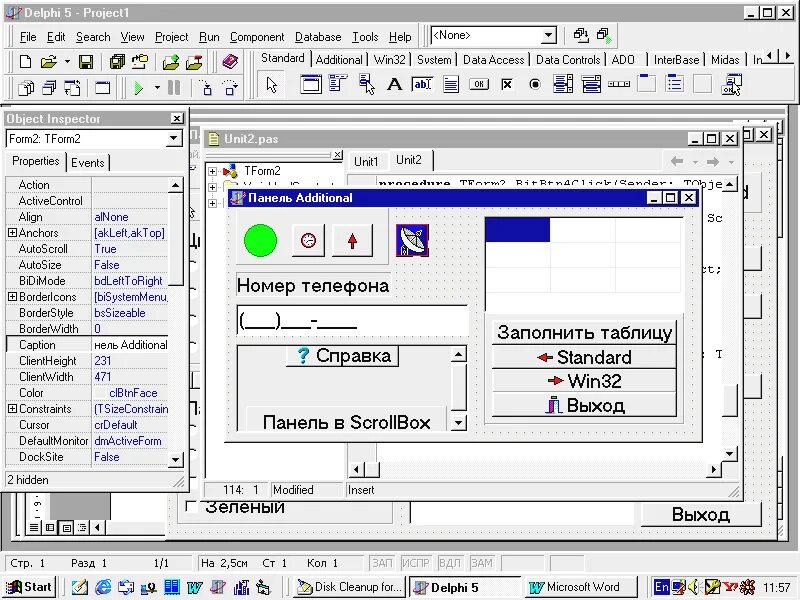Select the green circle shape on the form
The width and height of the screenshot is (800, 600).
coord(260,240)
